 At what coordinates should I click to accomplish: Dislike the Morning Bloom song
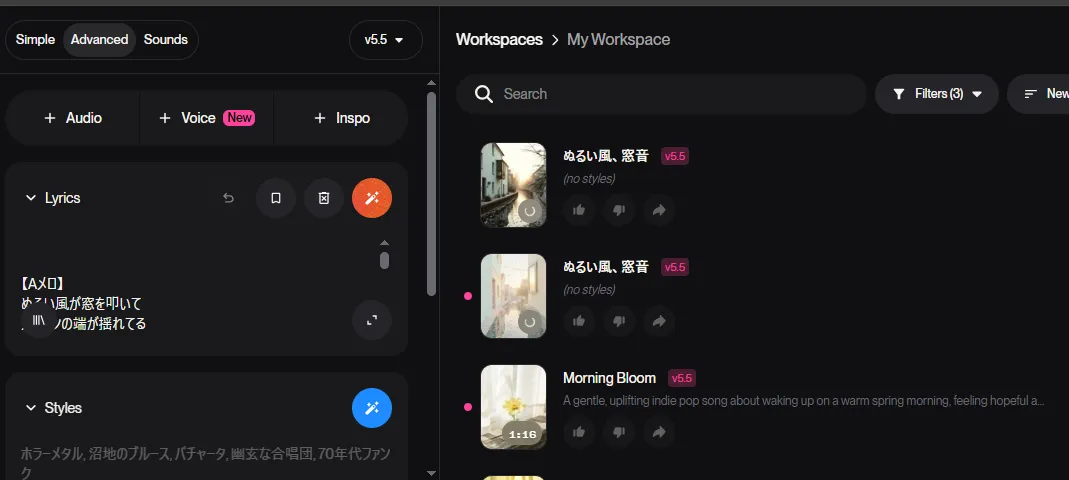tap(619, 432)
